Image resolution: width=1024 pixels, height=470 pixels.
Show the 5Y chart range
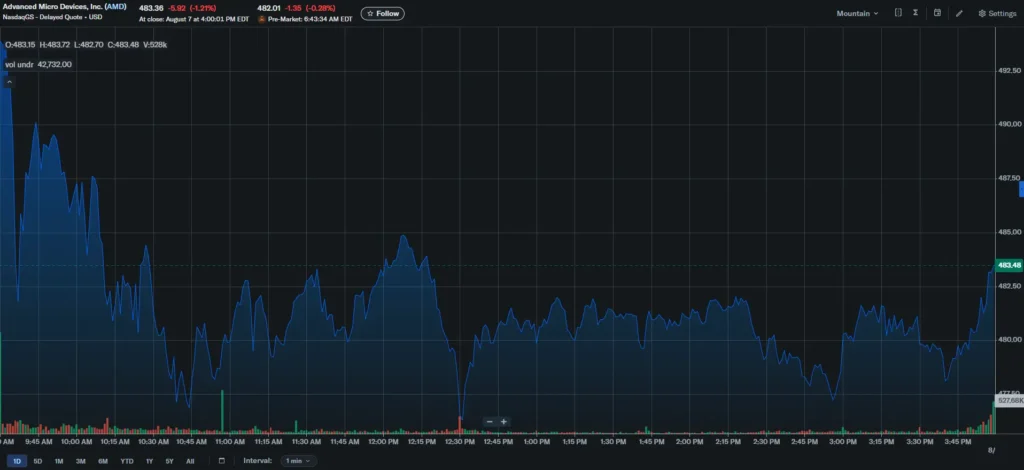[169, 461]
